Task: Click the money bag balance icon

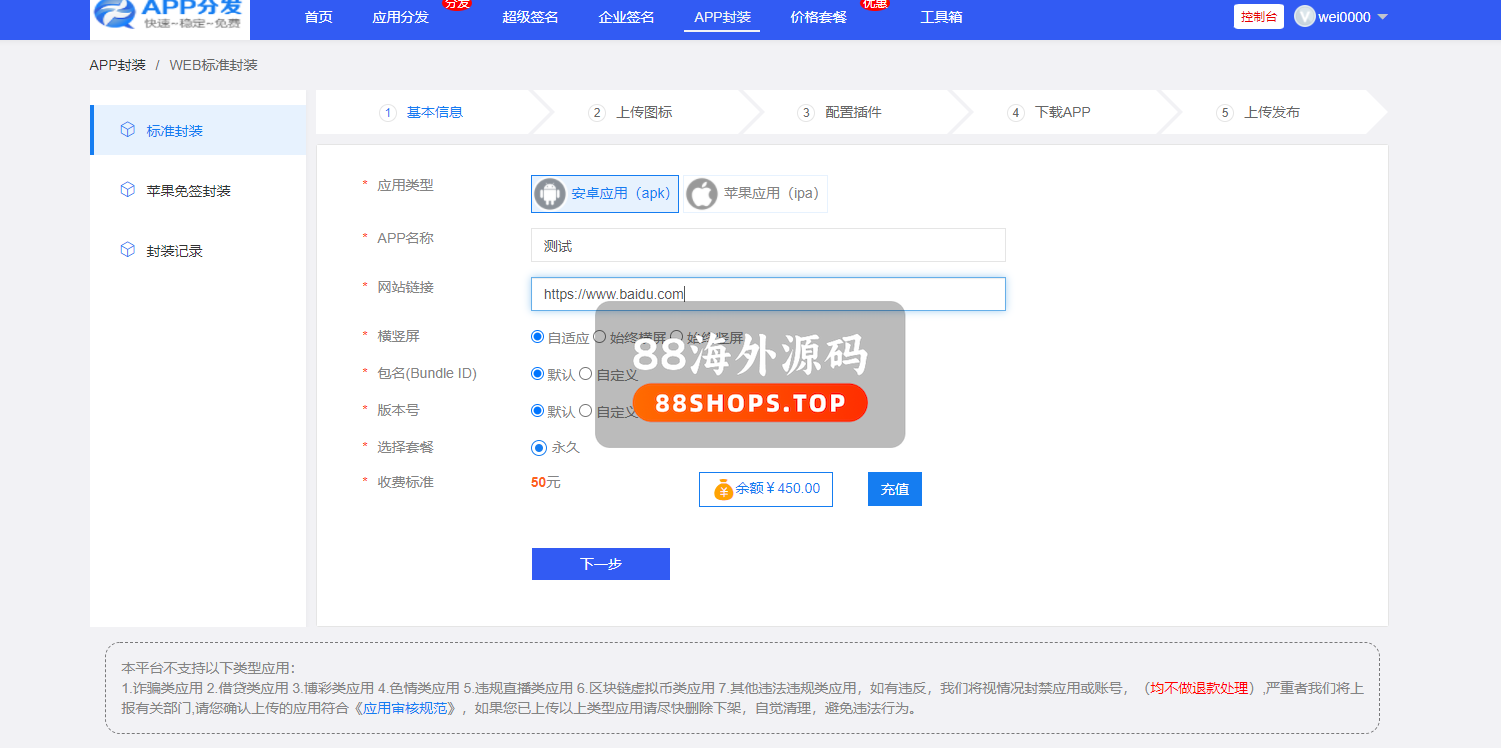Action: [x=723, y=489]
